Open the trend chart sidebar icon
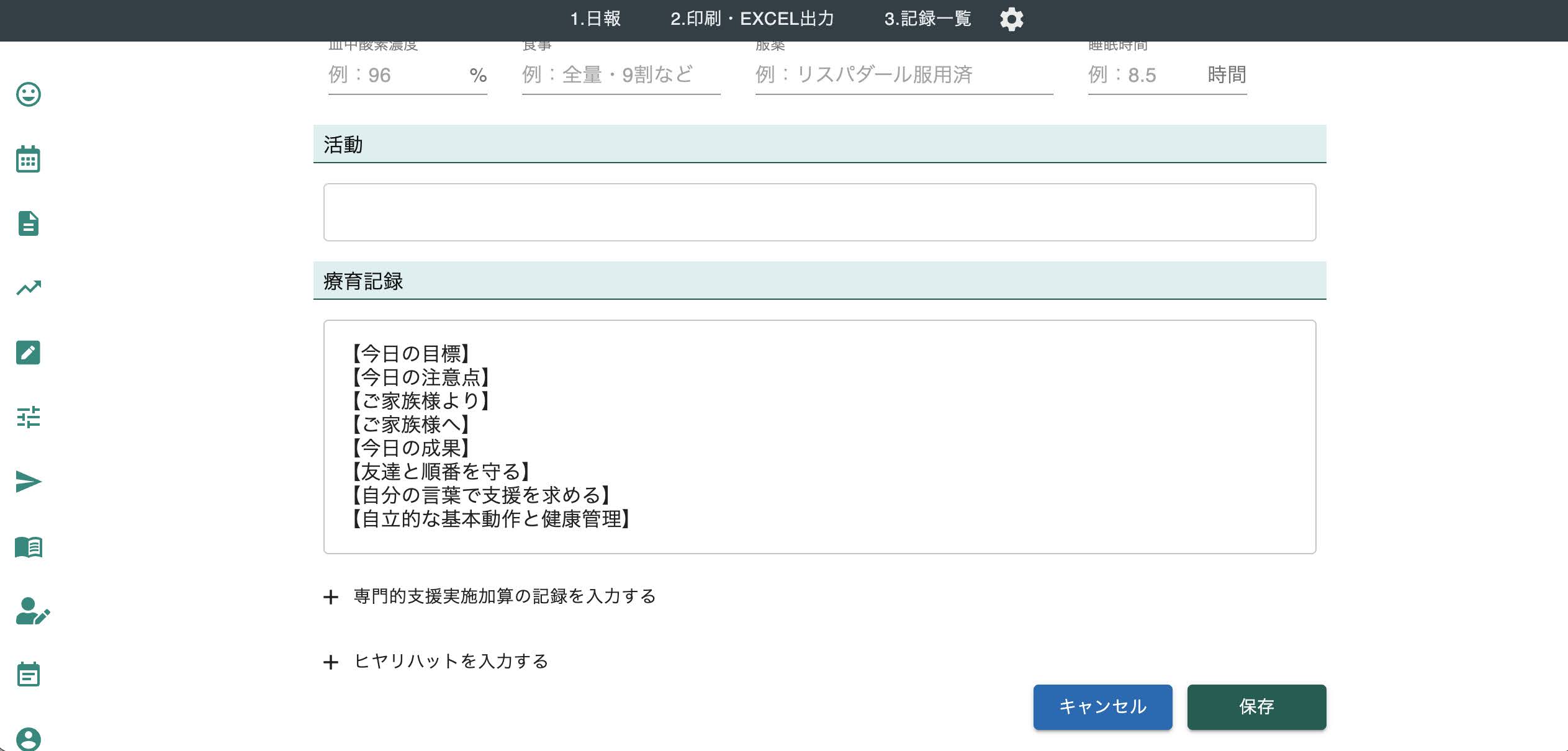Screen dimensions: 1568x751 29,288
